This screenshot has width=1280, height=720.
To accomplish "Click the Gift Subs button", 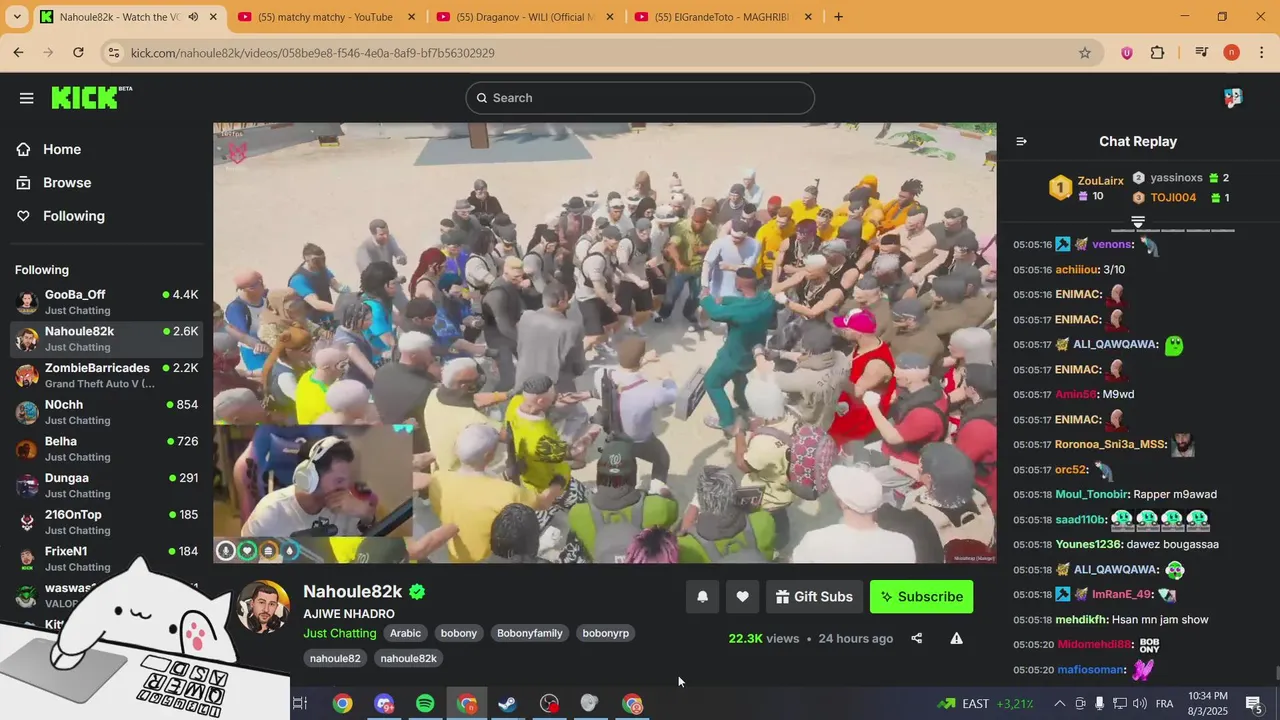I will click(x=814, y=597).
